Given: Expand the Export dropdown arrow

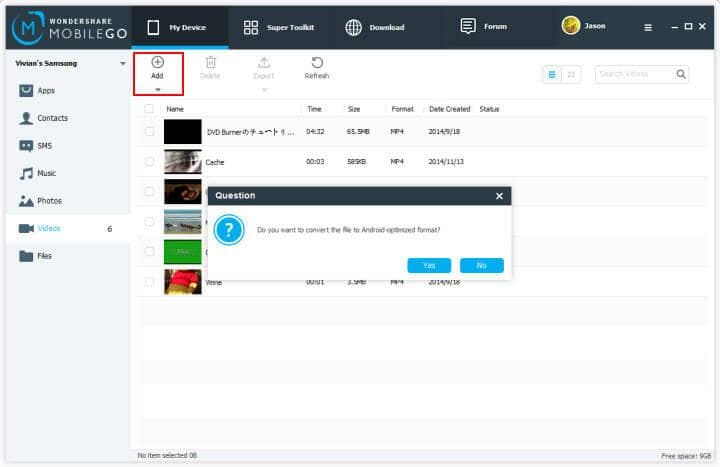Looking at the screenshot, I should [x=264, y=90].
